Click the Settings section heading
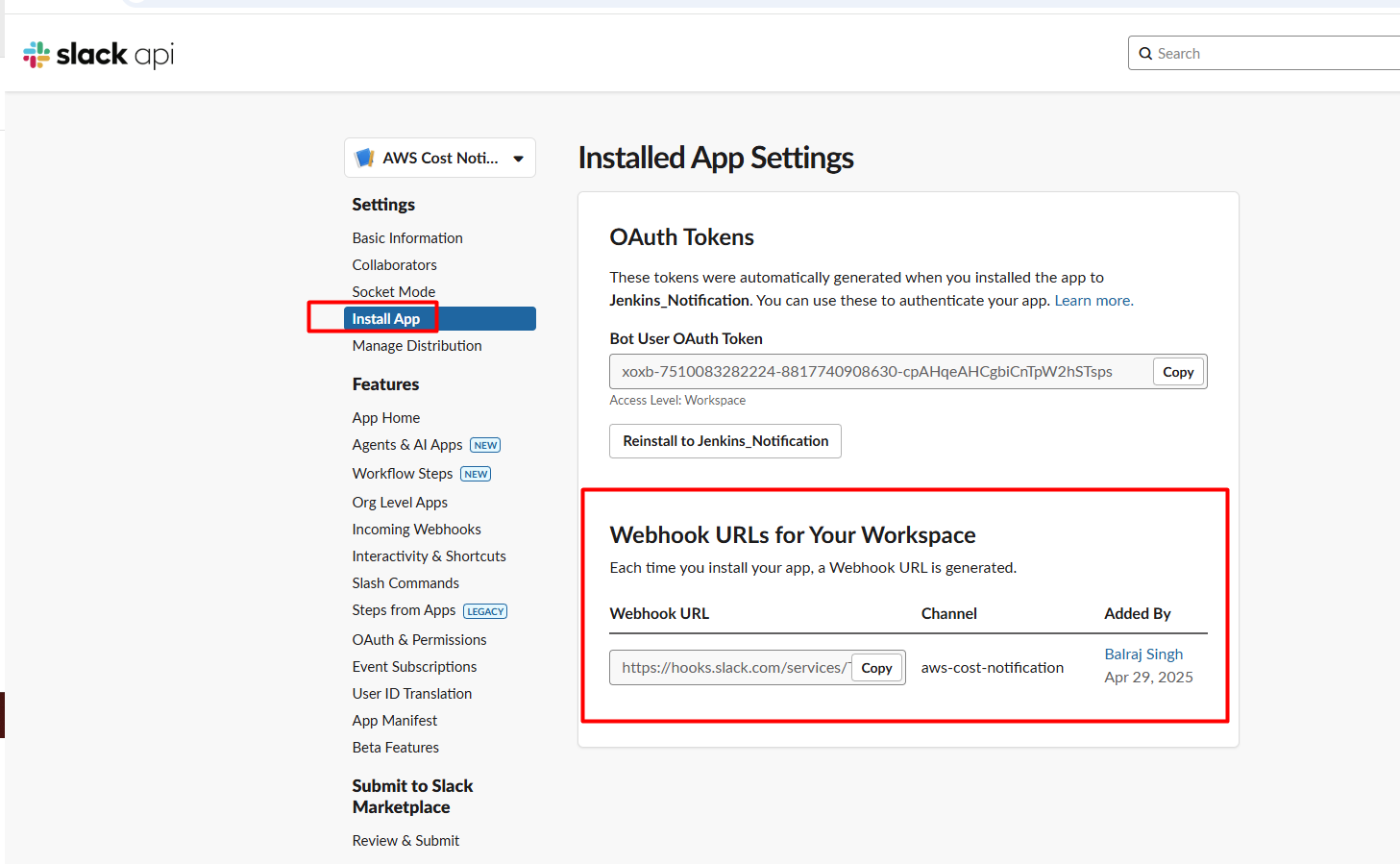 383,205
